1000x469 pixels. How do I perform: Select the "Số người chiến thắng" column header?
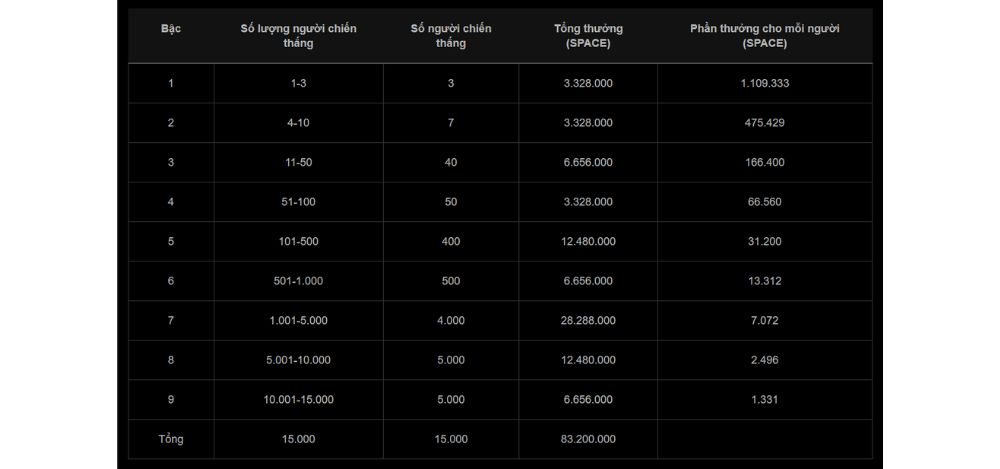pyautogui.click(x=450, y=36)
